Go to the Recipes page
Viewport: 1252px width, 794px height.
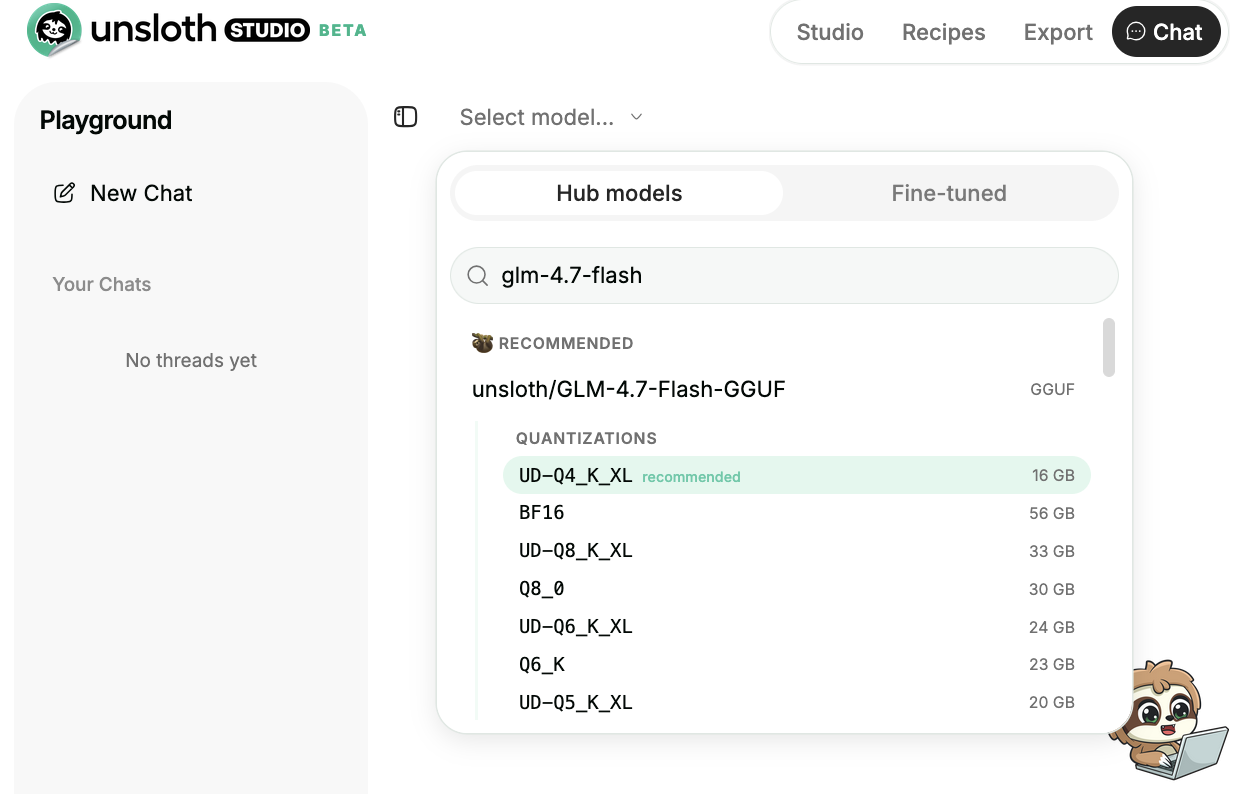pos(943,32)
